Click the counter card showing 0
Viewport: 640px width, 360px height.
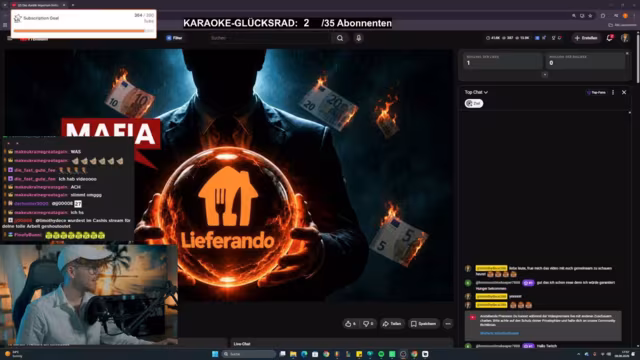[x=585, y=60]
